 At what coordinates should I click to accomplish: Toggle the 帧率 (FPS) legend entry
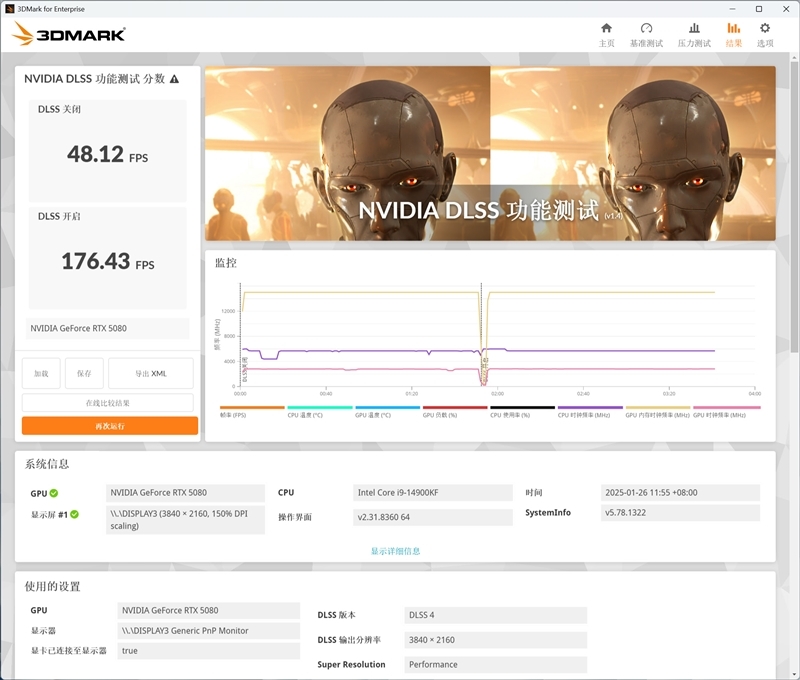[235, 410]
